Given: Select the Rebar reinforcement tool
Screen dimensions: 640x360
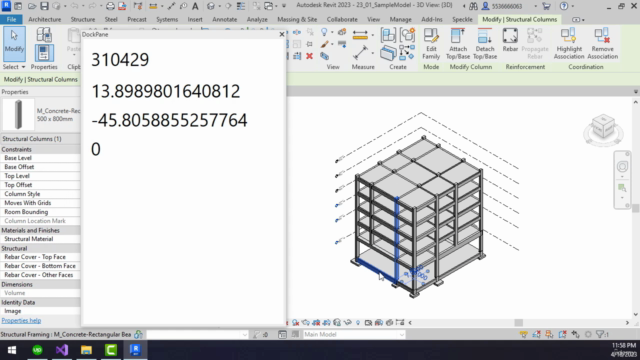Looking at the screenshot, I should click(x=510, y=40).
